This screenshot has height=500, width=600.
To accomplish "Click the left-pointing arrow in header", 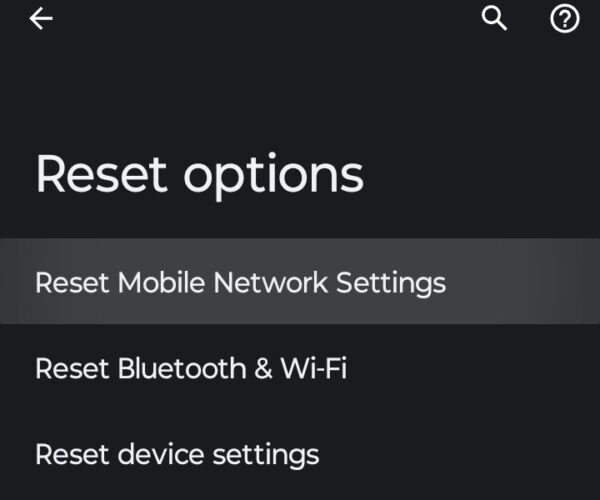I will (x=41, y=19).
